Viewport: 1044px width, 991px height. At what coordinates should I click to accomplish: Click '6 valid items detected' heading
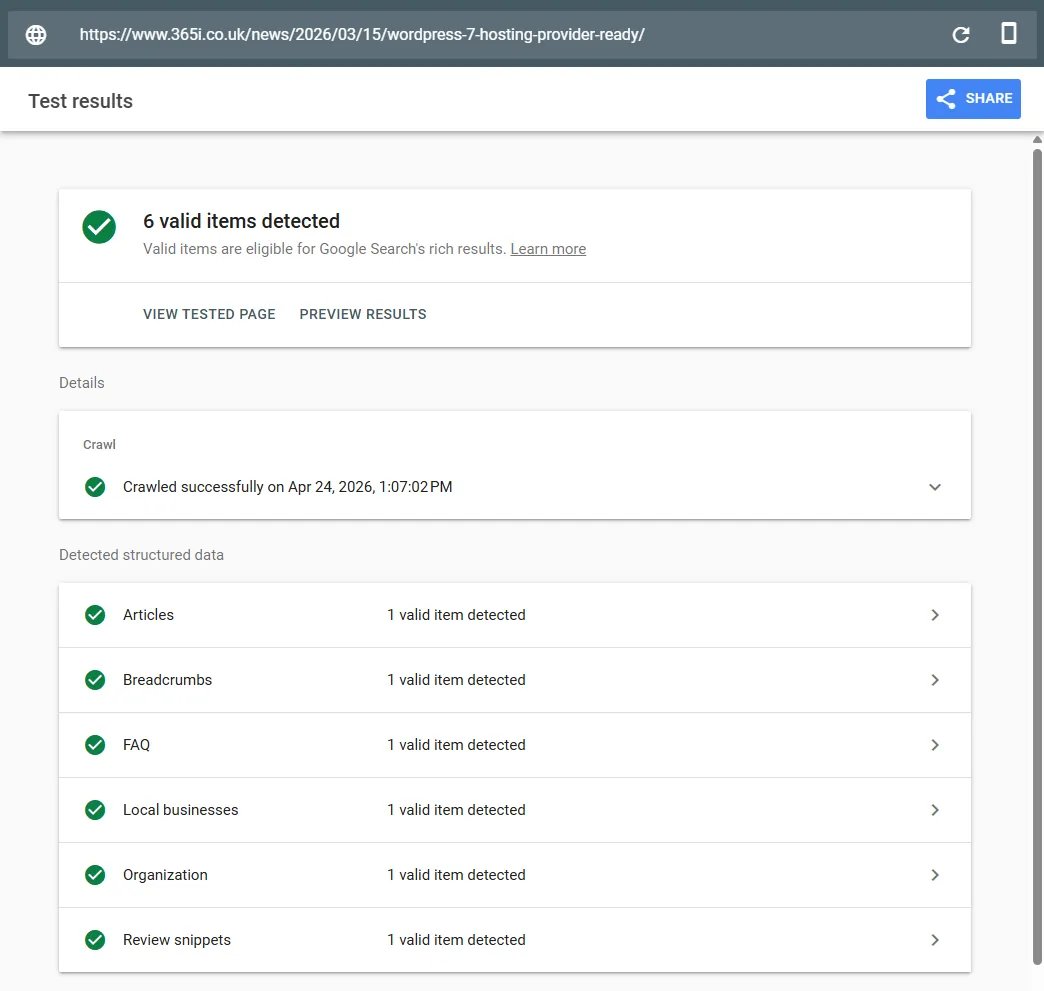[x=242, y=221]
